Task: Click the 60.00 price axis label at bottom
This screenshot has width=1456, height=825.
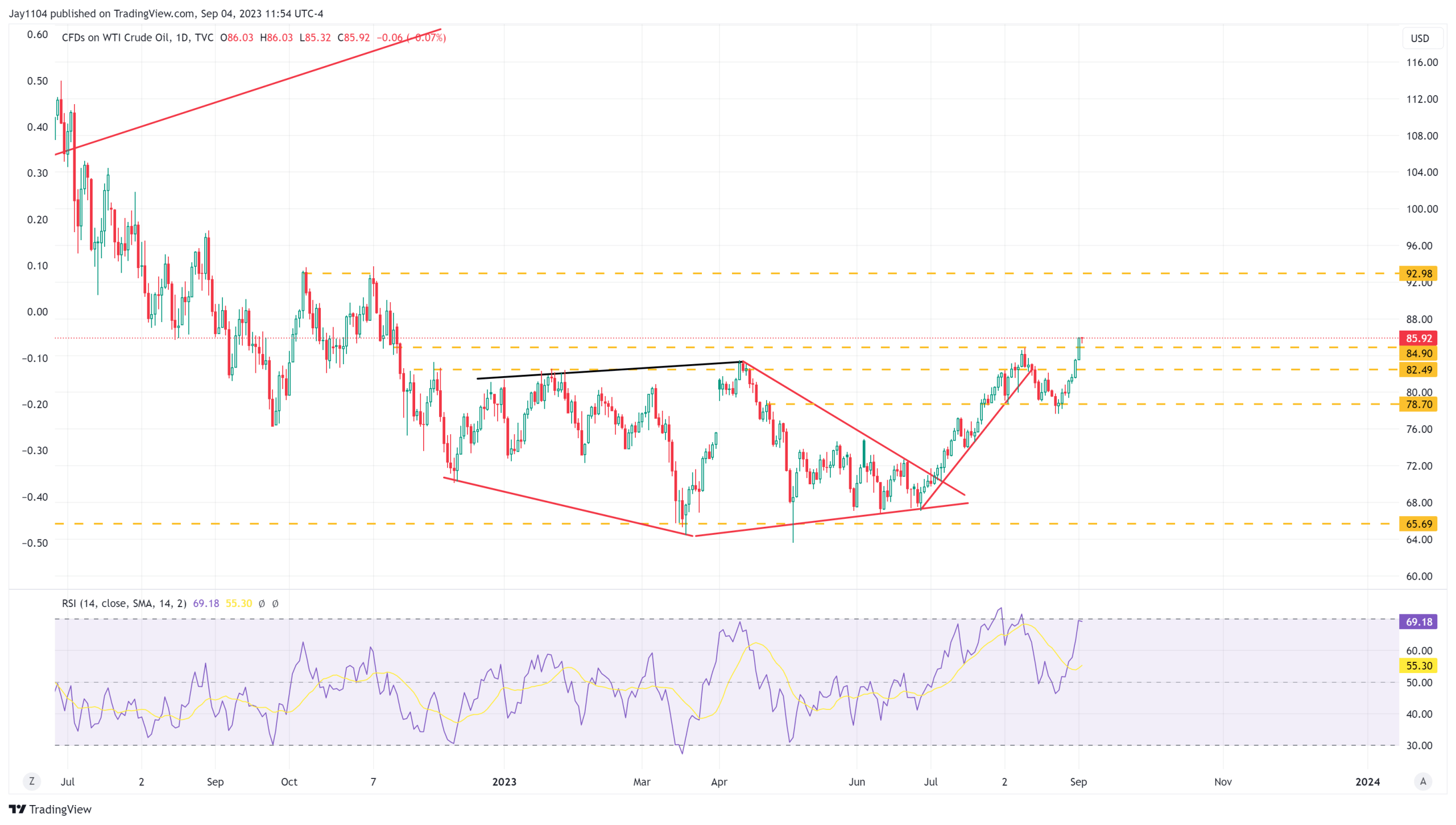Action: (1419, 576)
